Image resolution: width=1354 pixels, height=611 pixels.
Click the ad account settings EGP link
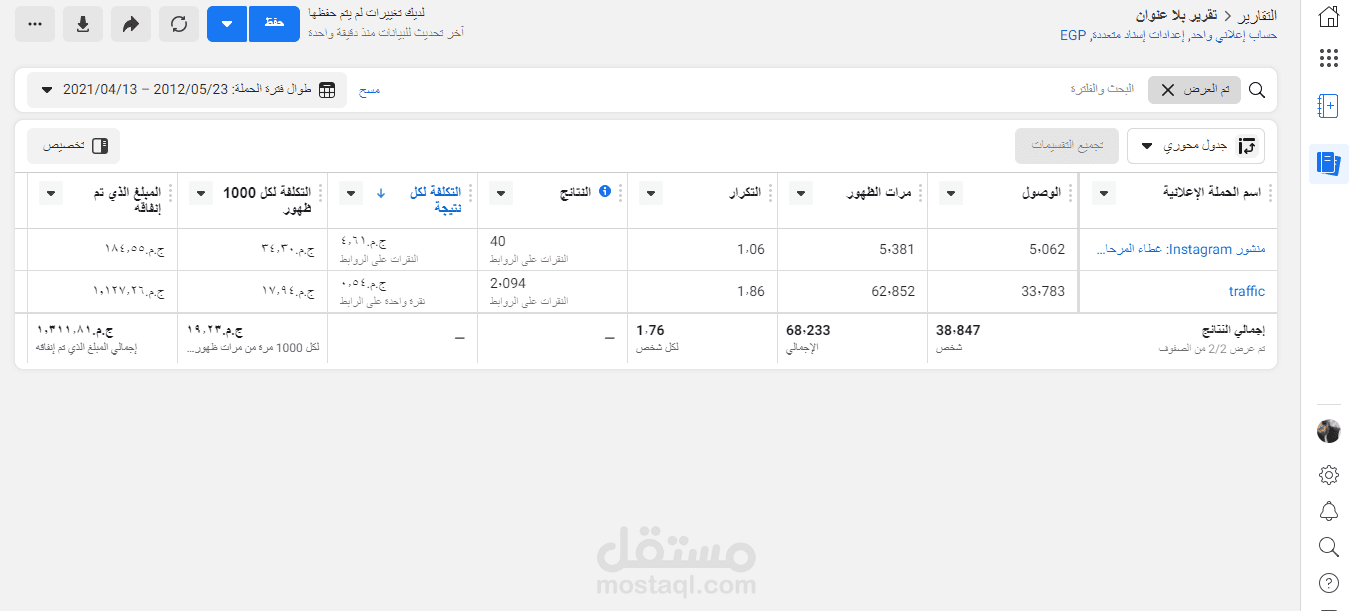click(1168, 35)
